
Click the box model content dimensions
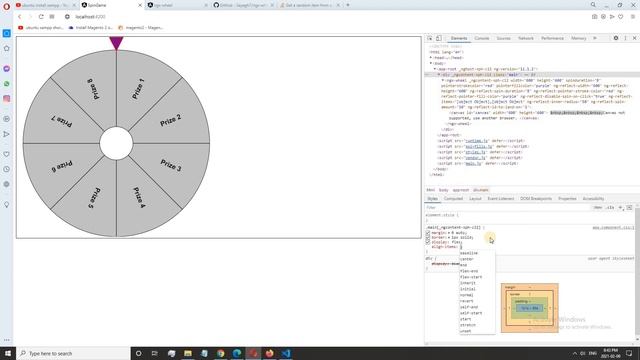pos(529,308)
